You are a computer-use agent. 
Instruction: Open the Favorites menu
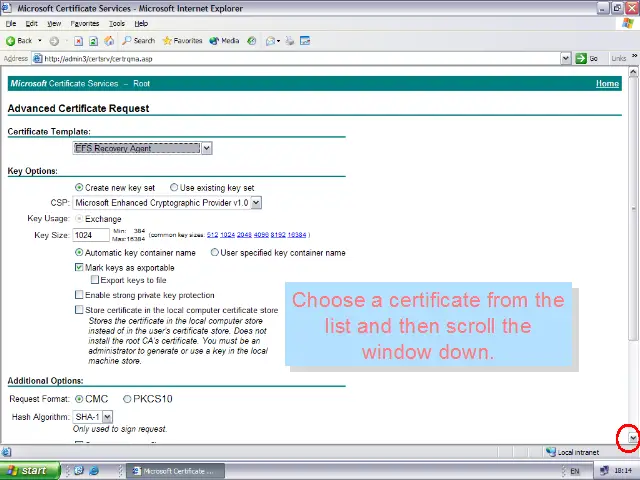click(85, 24)
